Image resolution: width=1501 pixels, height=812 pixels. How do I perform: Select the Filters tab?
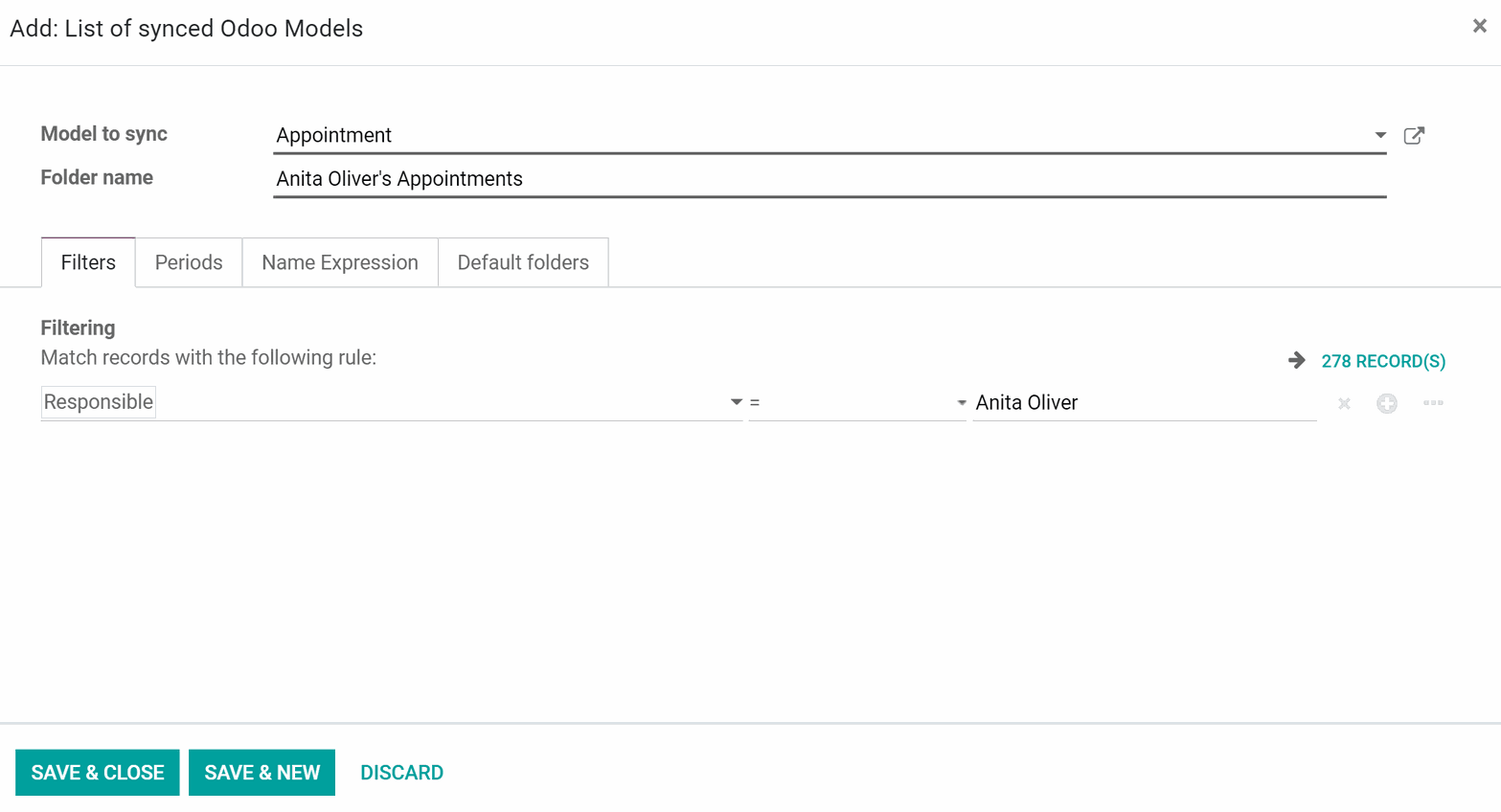[88, 262]
